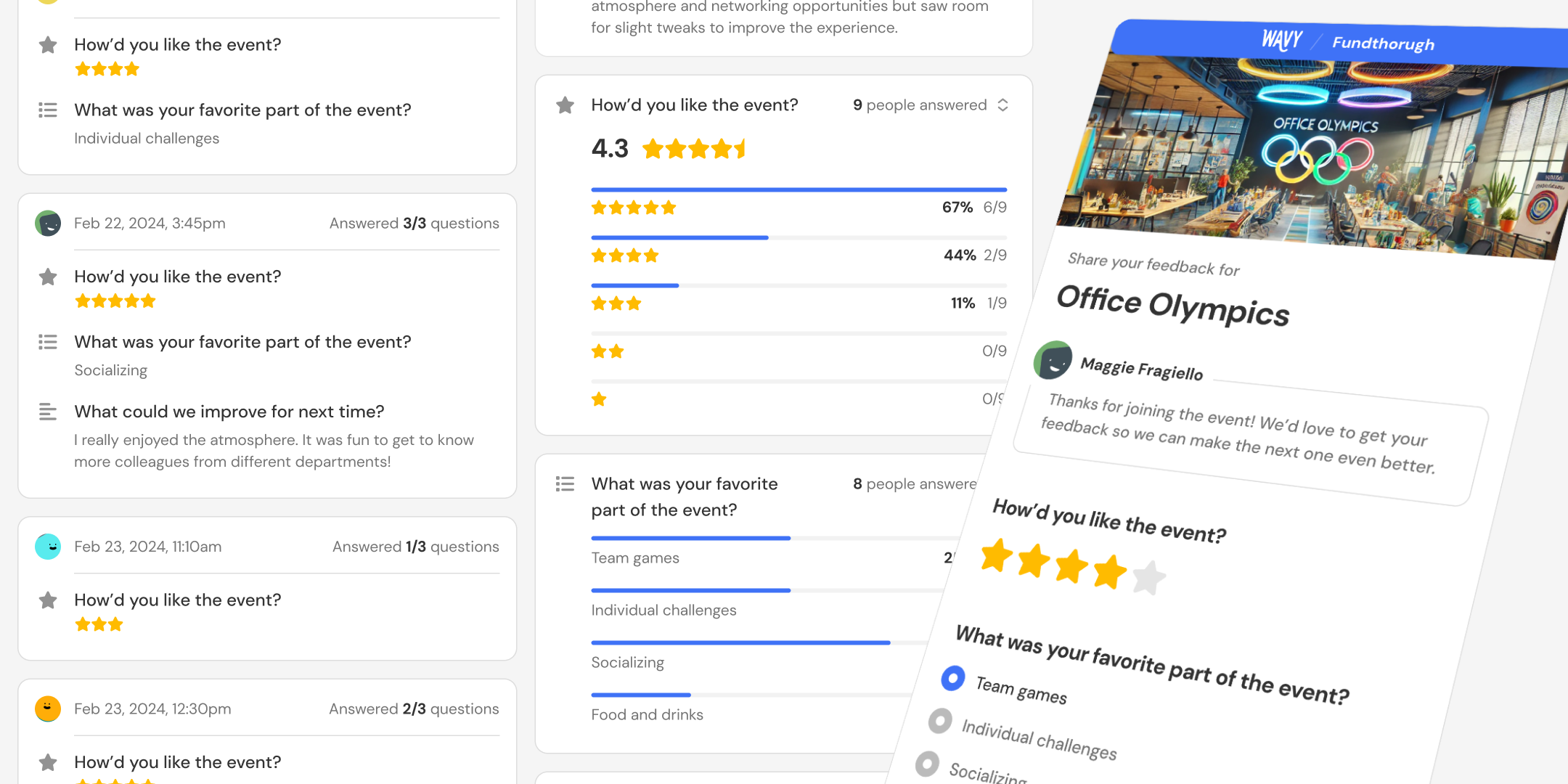Click the Food and drinks results bar

[753, 695]
